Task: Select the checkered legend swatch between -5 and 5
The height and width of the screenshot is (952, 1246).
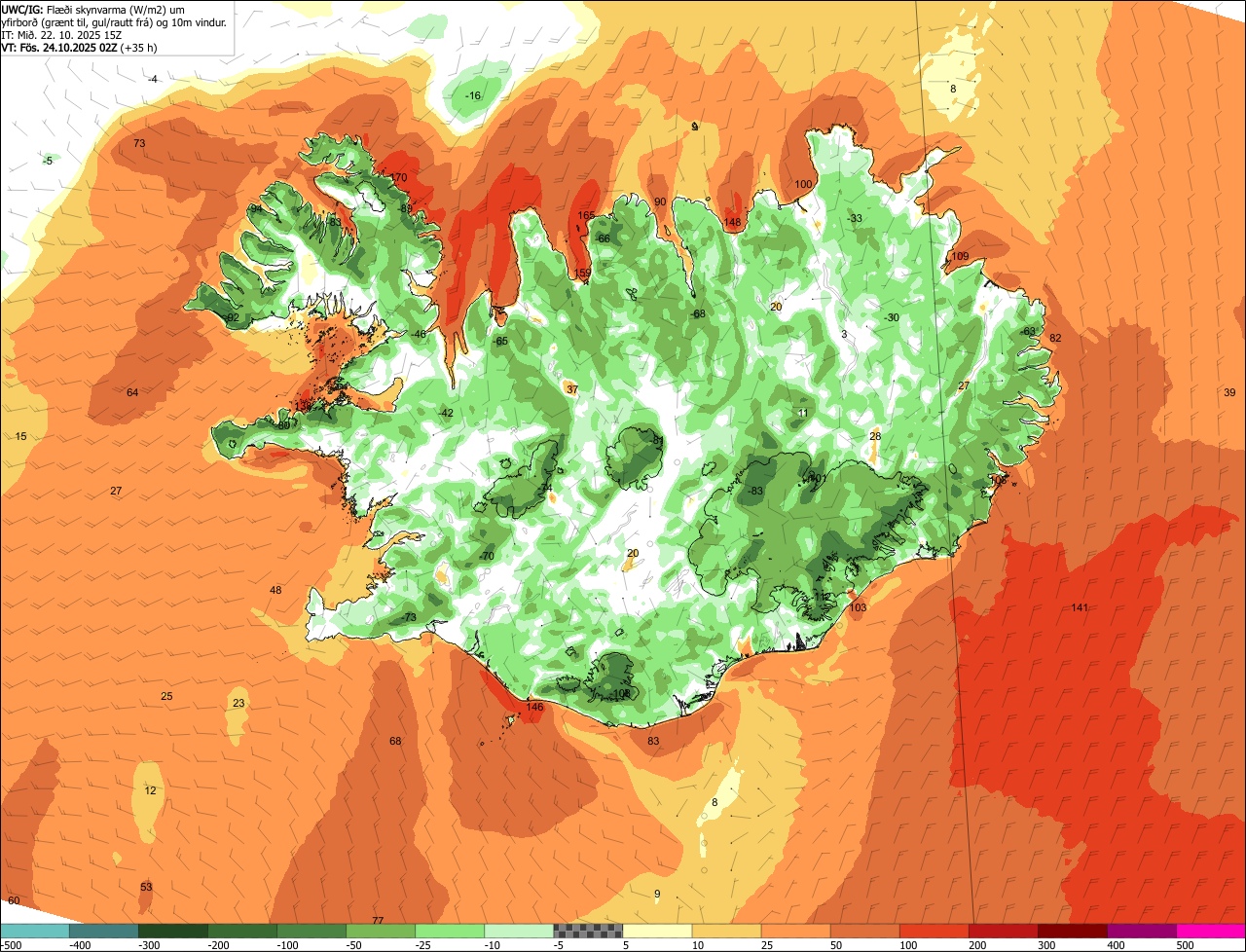Action: (588, 931)
